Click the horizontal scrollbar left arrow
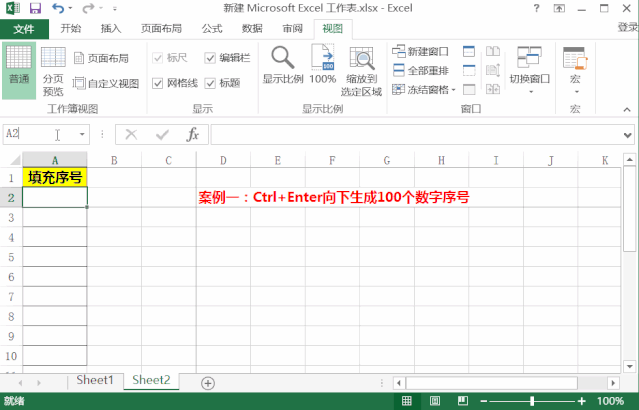639x410 pixels. pyautogui.click(x=399, y=383)
